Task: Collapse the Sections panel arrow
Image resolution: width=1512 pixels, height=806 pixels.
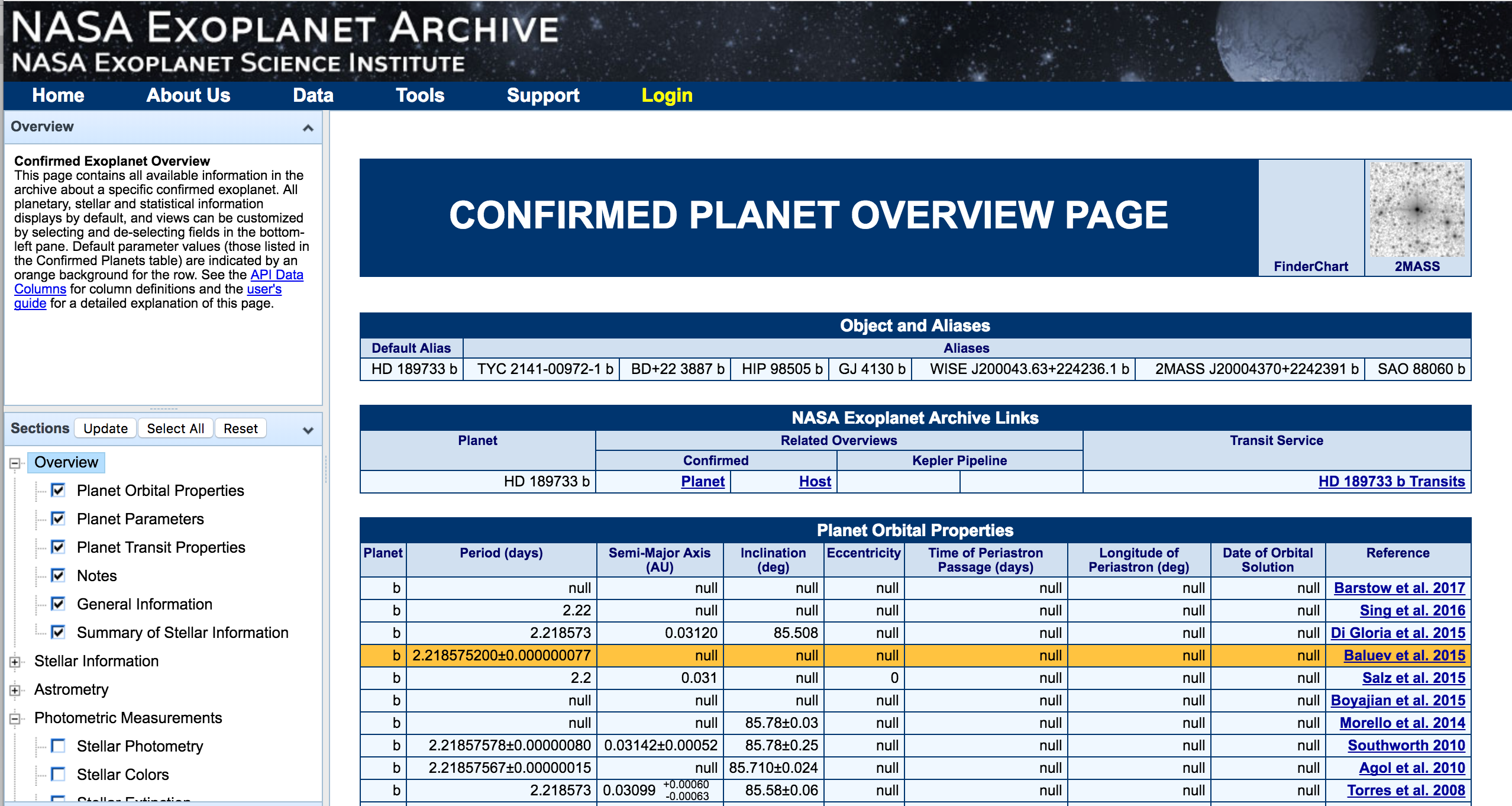Action: 308,430
